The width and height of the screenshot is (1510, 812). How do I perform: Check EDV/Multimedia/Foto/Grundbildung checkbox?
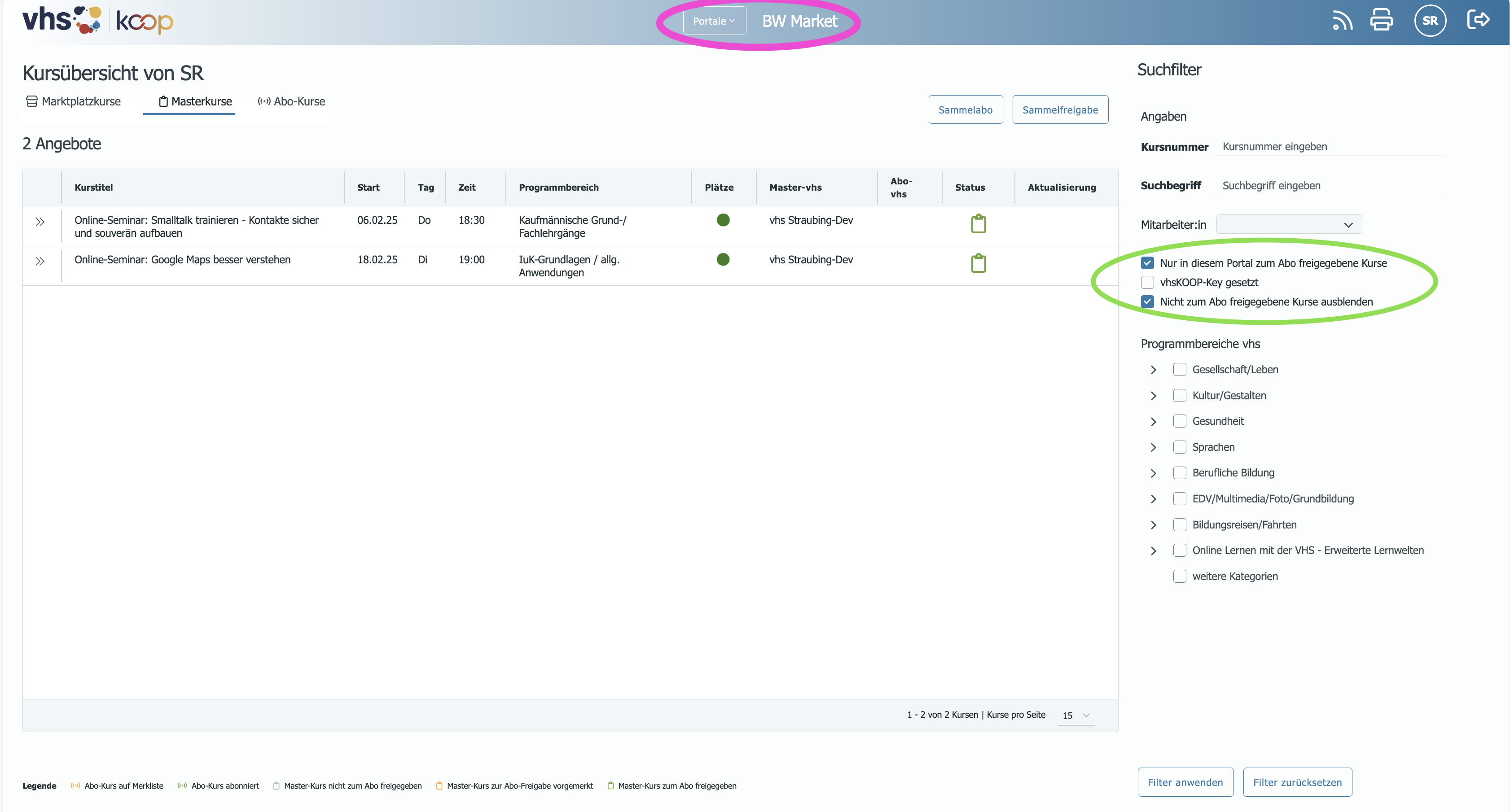1179,498
